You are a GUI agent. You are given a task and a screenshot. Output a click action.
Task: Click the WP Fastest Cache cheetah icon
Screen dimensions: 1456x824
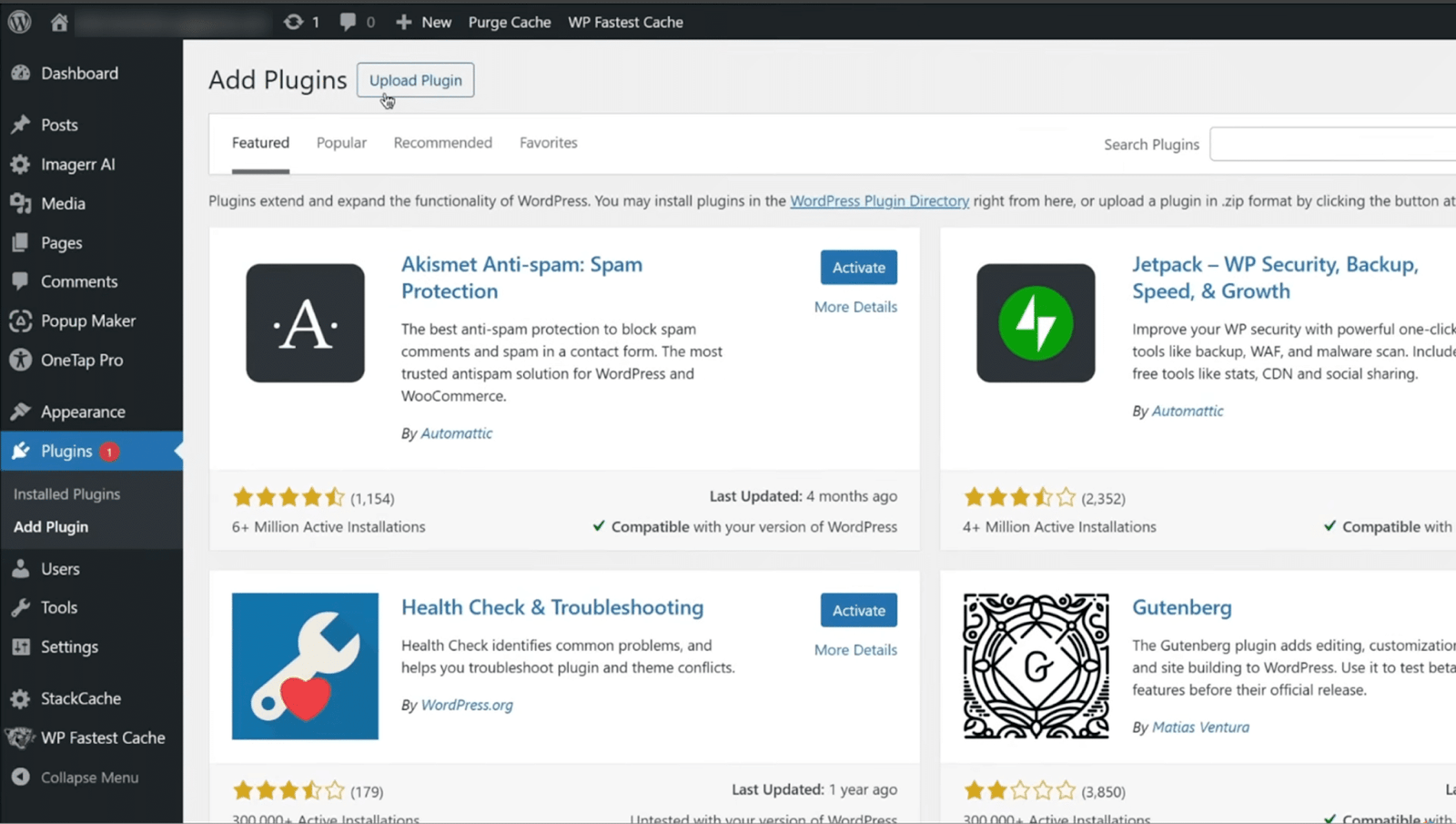click(20, 738)
